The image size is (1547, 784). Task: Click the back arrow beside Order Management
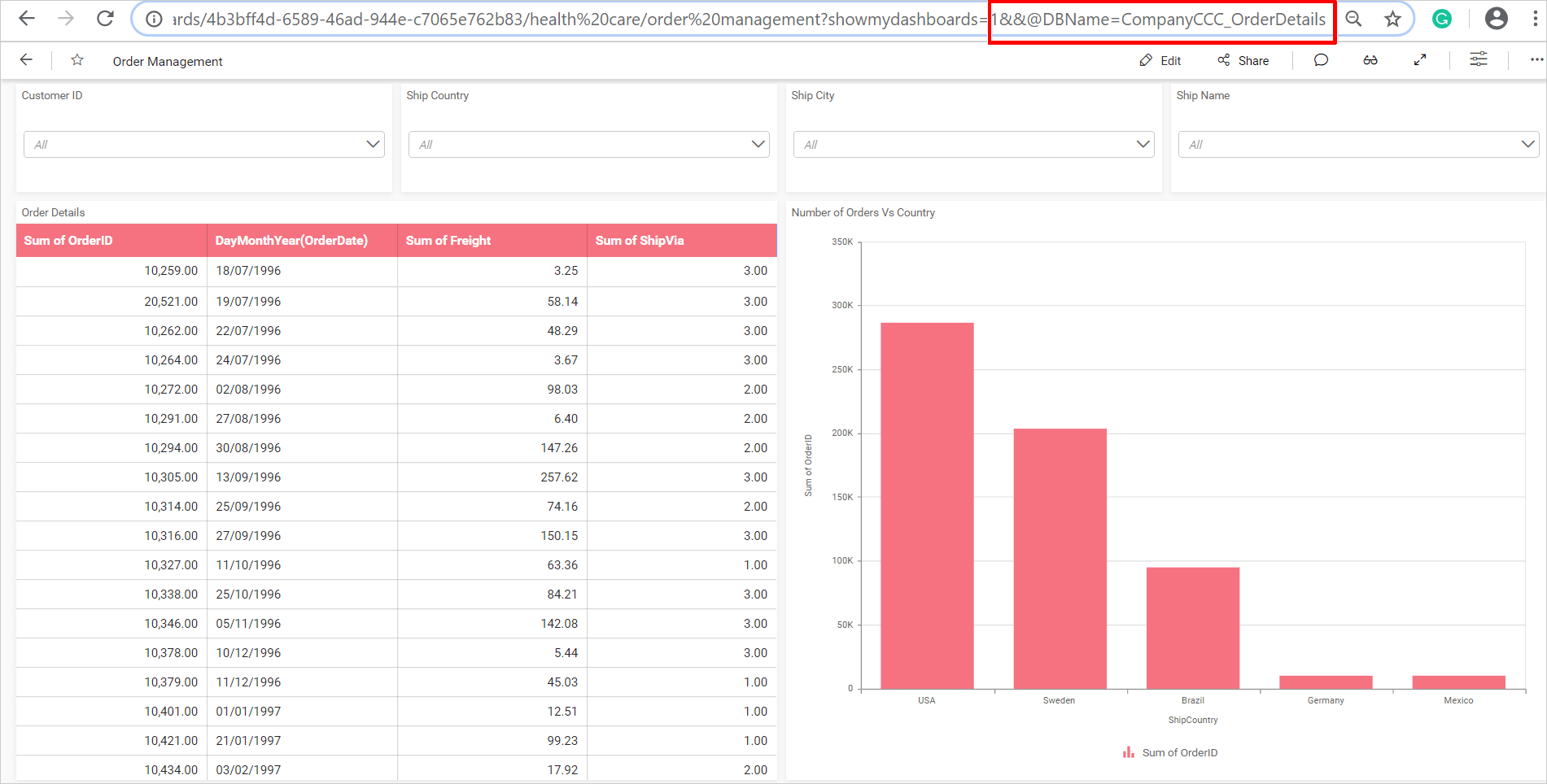[x=26, y=59]
